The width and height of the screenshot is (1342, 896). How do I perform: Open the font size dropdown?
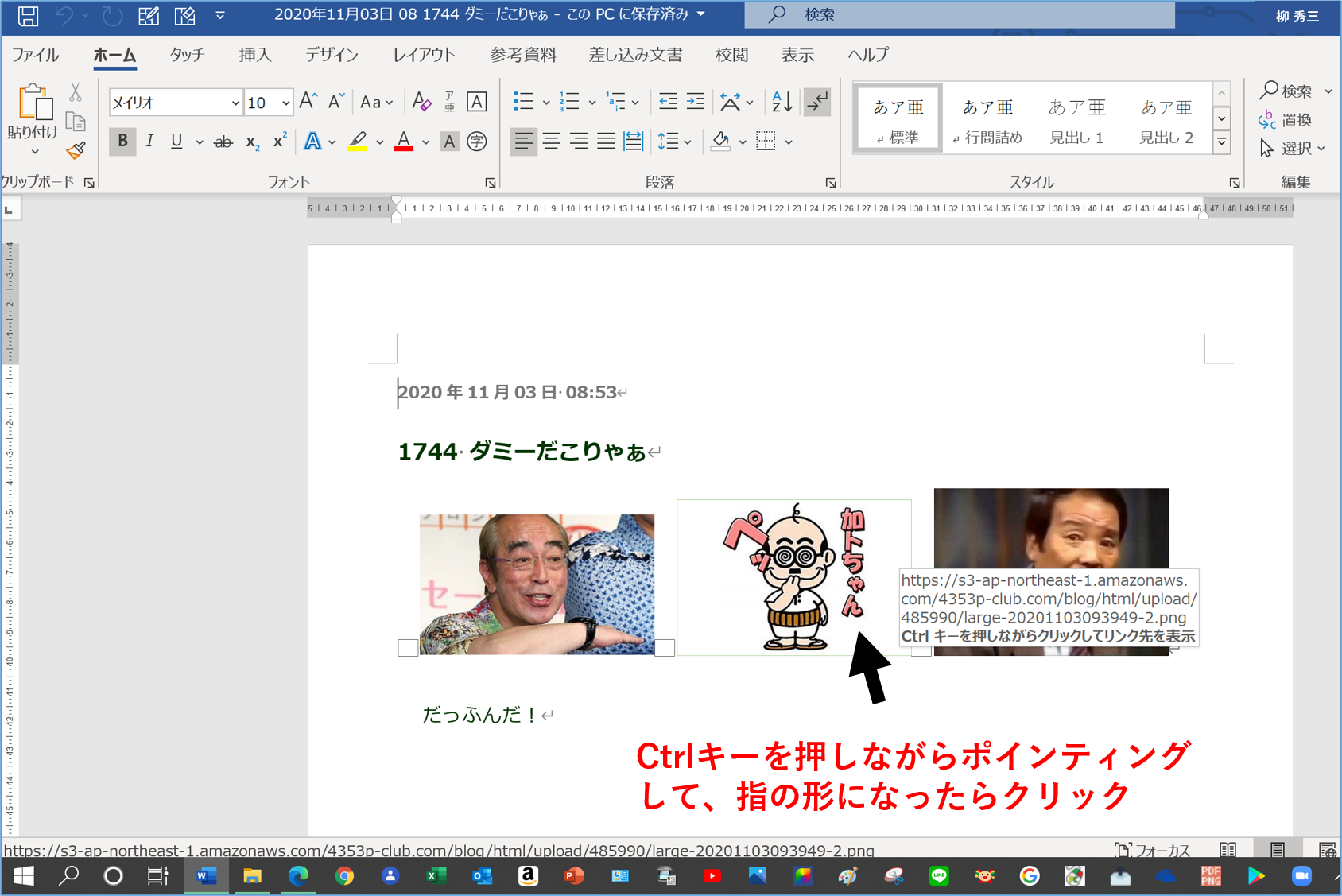[285, 103]
